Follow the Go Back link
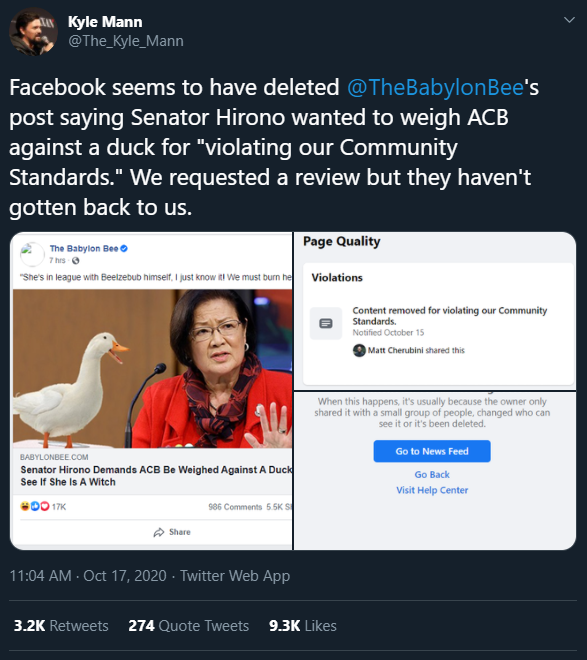This screenshot has width=587, height=660. (x=432, y=474)
